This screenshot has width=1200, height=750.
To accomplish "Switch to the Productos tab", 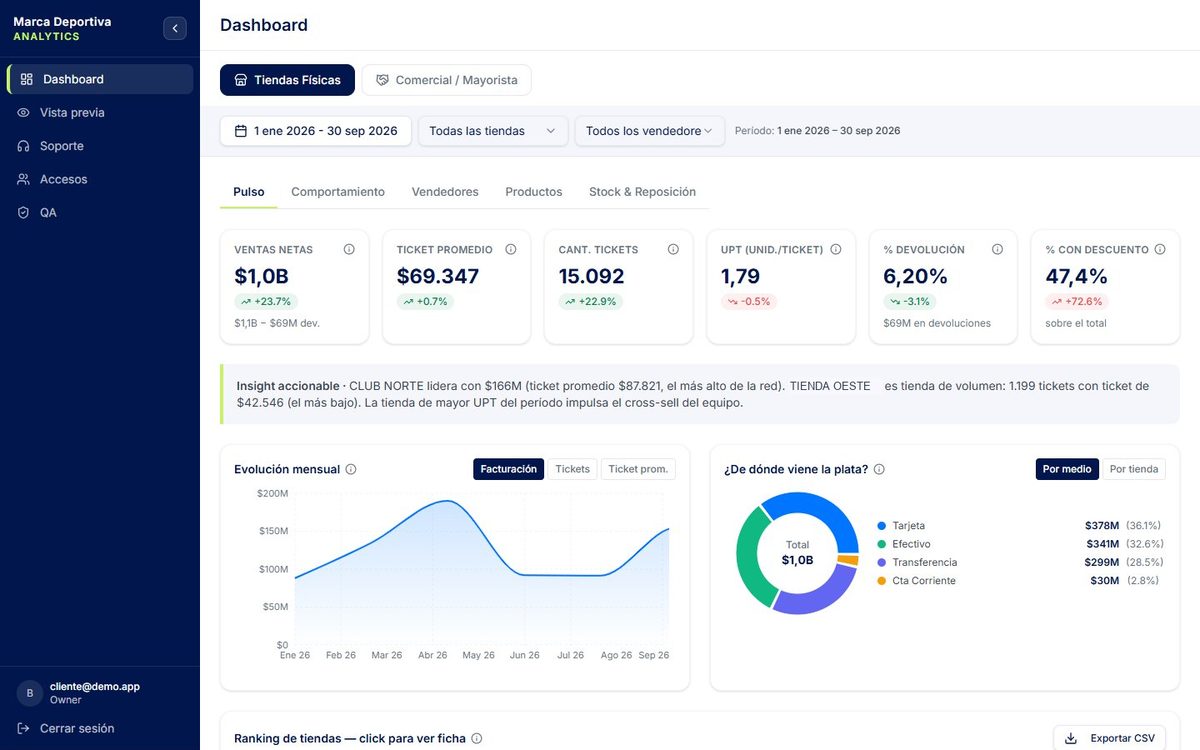I will point(534,192).
